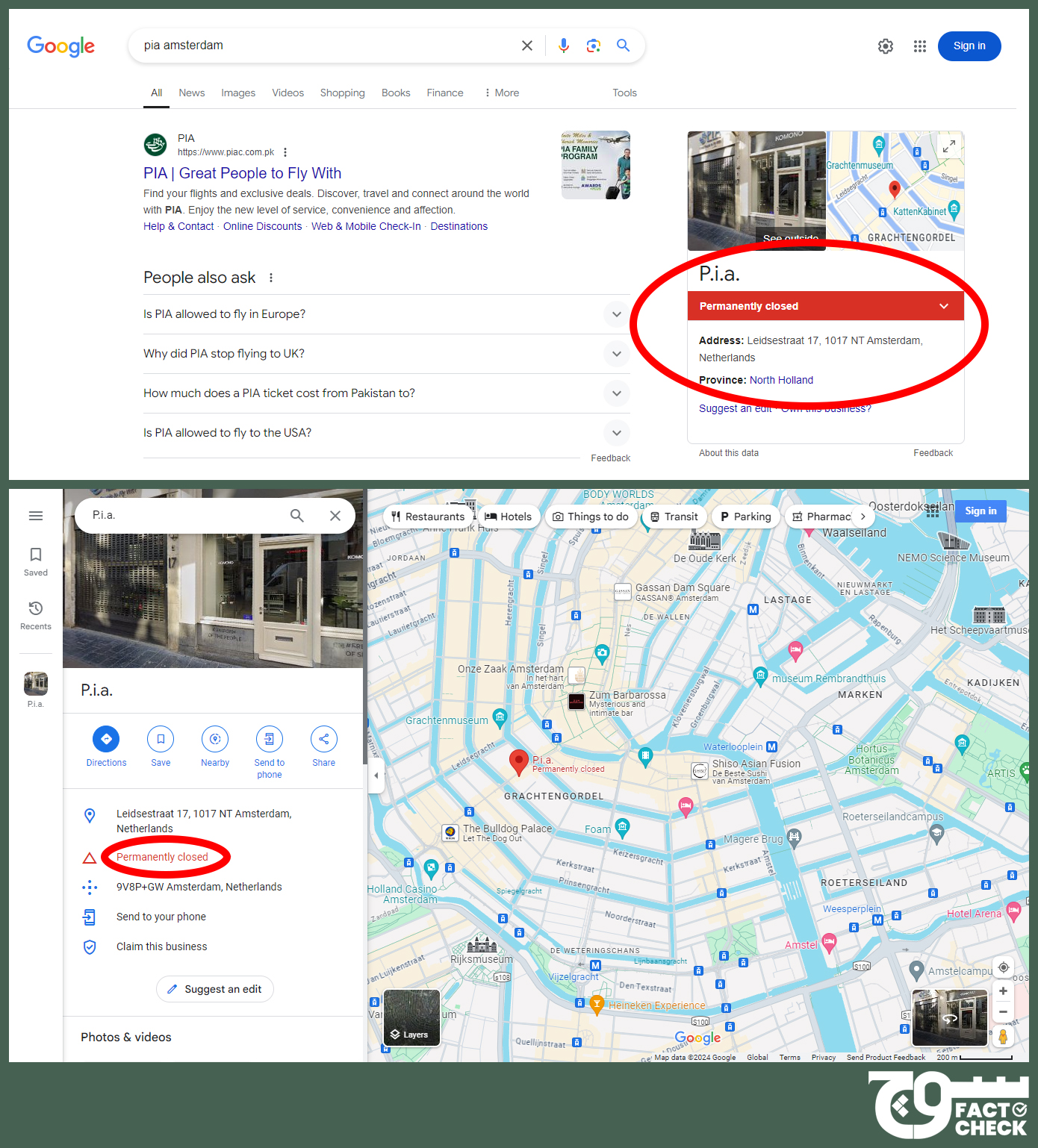Switch to the Images search tab

[x=238, y=93]
